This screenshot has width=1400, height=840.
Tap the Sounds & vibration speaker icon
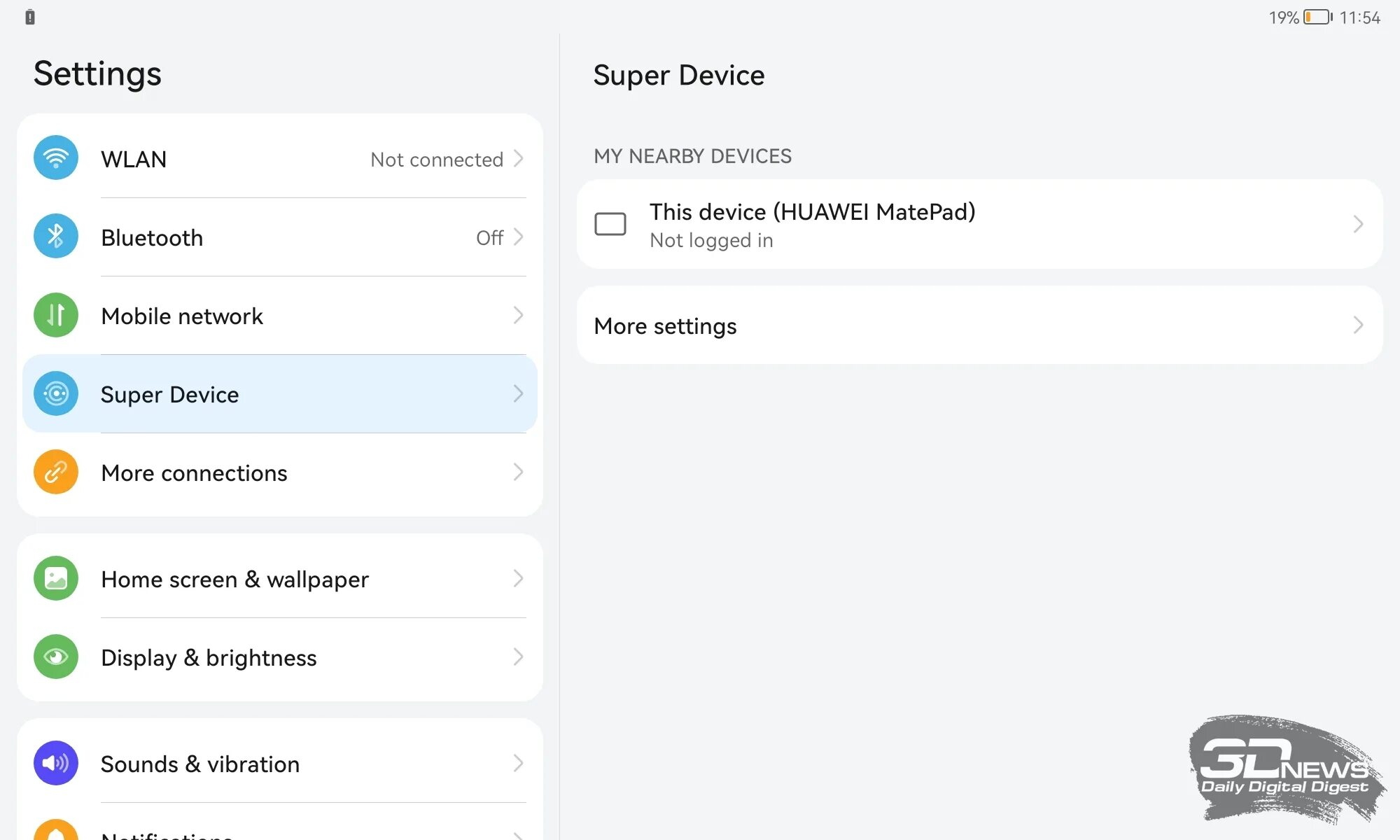tap(56, 763)
